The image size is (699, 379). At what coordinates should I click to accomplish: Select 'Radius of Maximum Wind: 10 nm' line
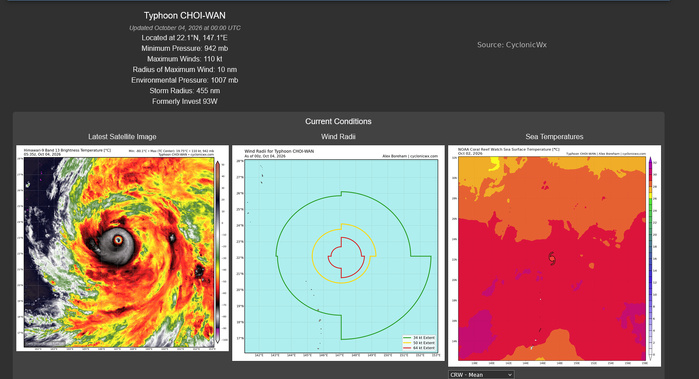tap(185, 70)
